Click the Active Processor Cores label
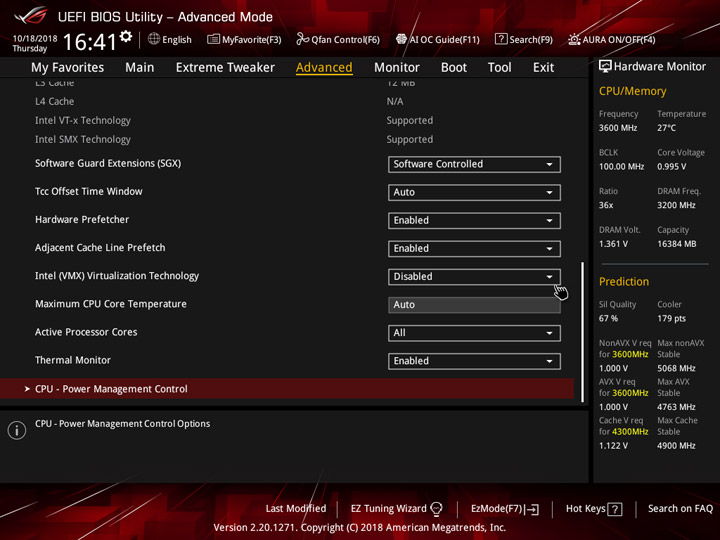The width and height of the screenshot is (720, 540). [86, 332]
